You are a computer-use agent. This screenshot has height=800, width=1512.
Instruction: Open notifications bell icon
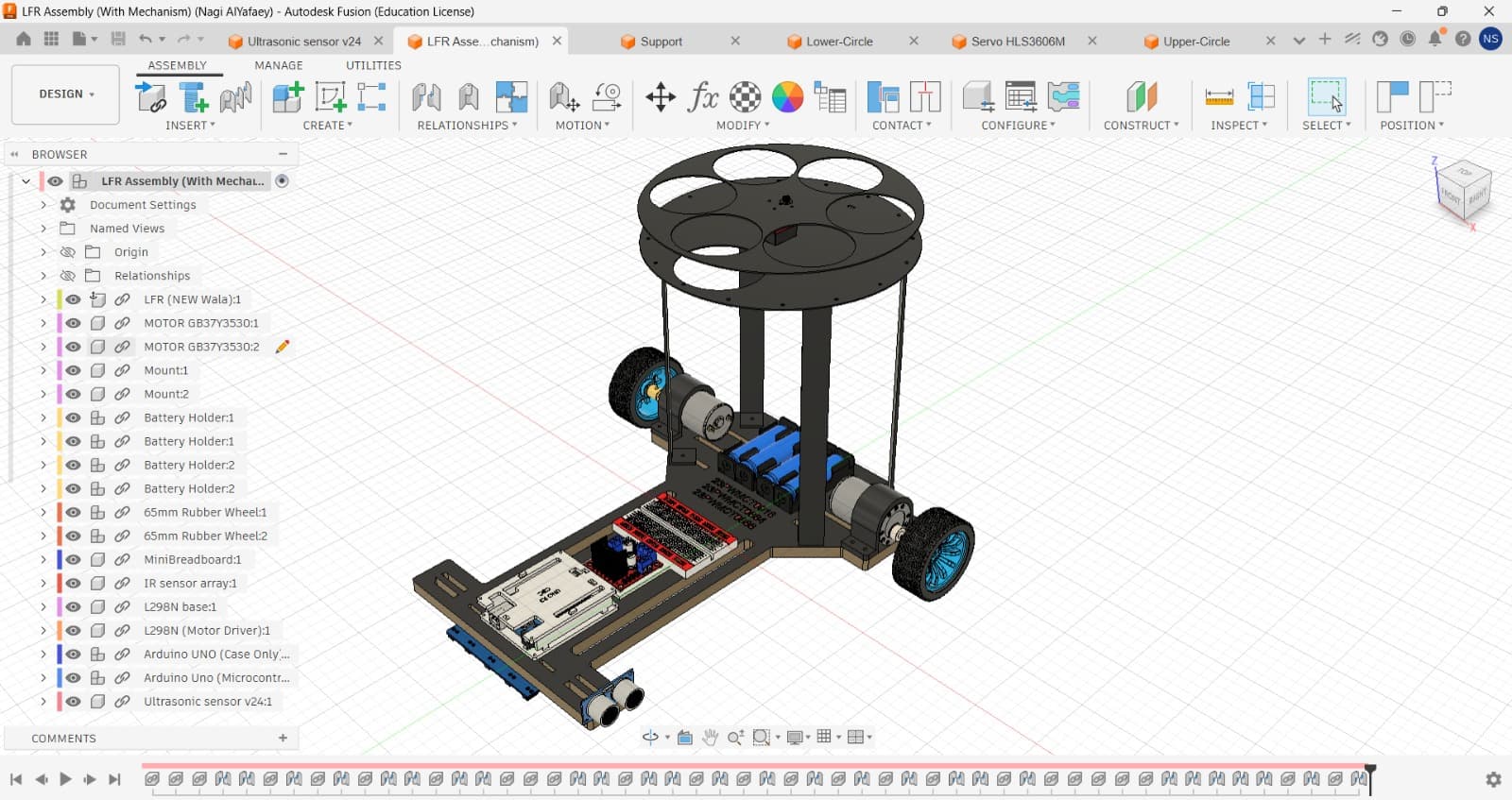(1435, 39)
